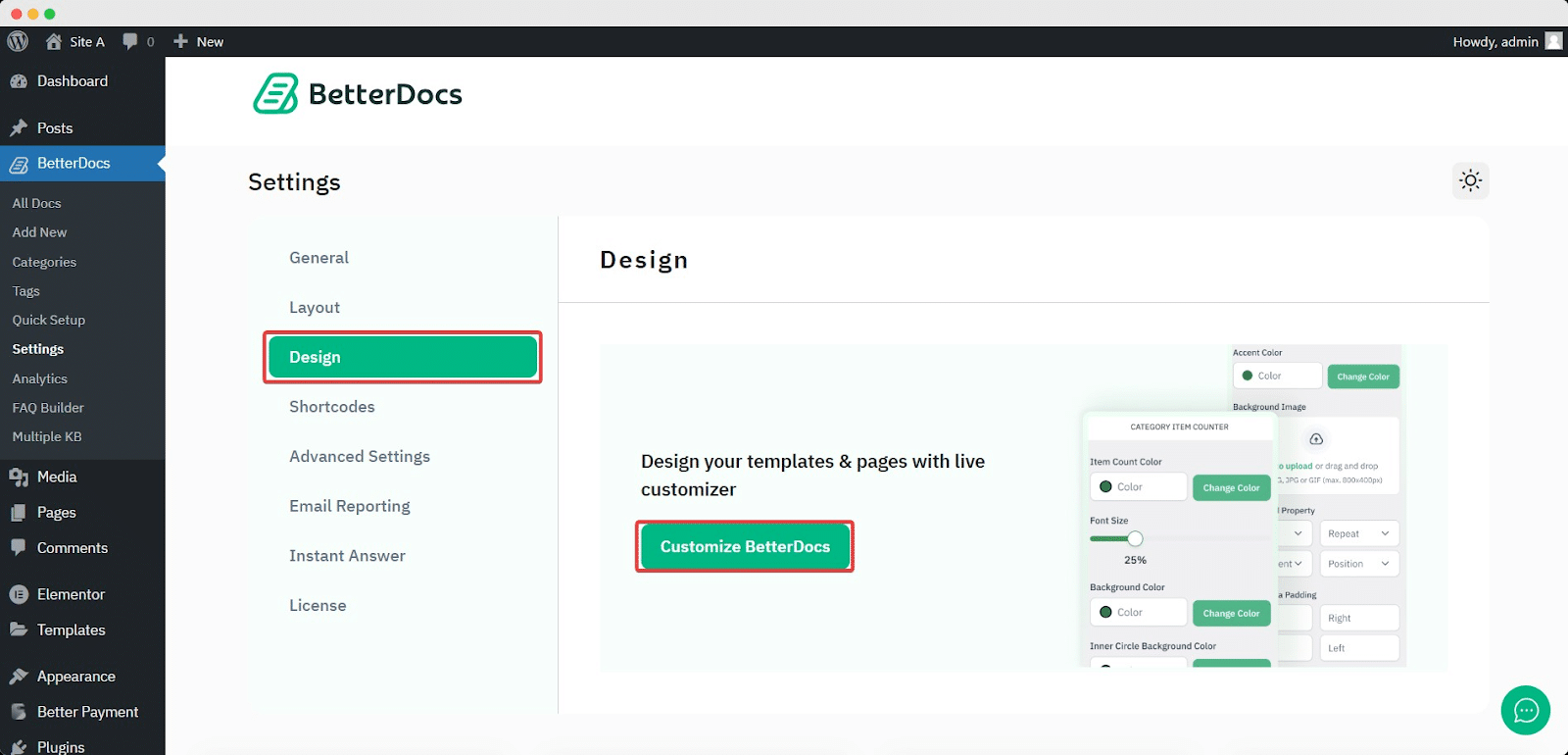Click Howdy, admin account link
This screenshot has height=755, width=1568.
[1495, 41]
